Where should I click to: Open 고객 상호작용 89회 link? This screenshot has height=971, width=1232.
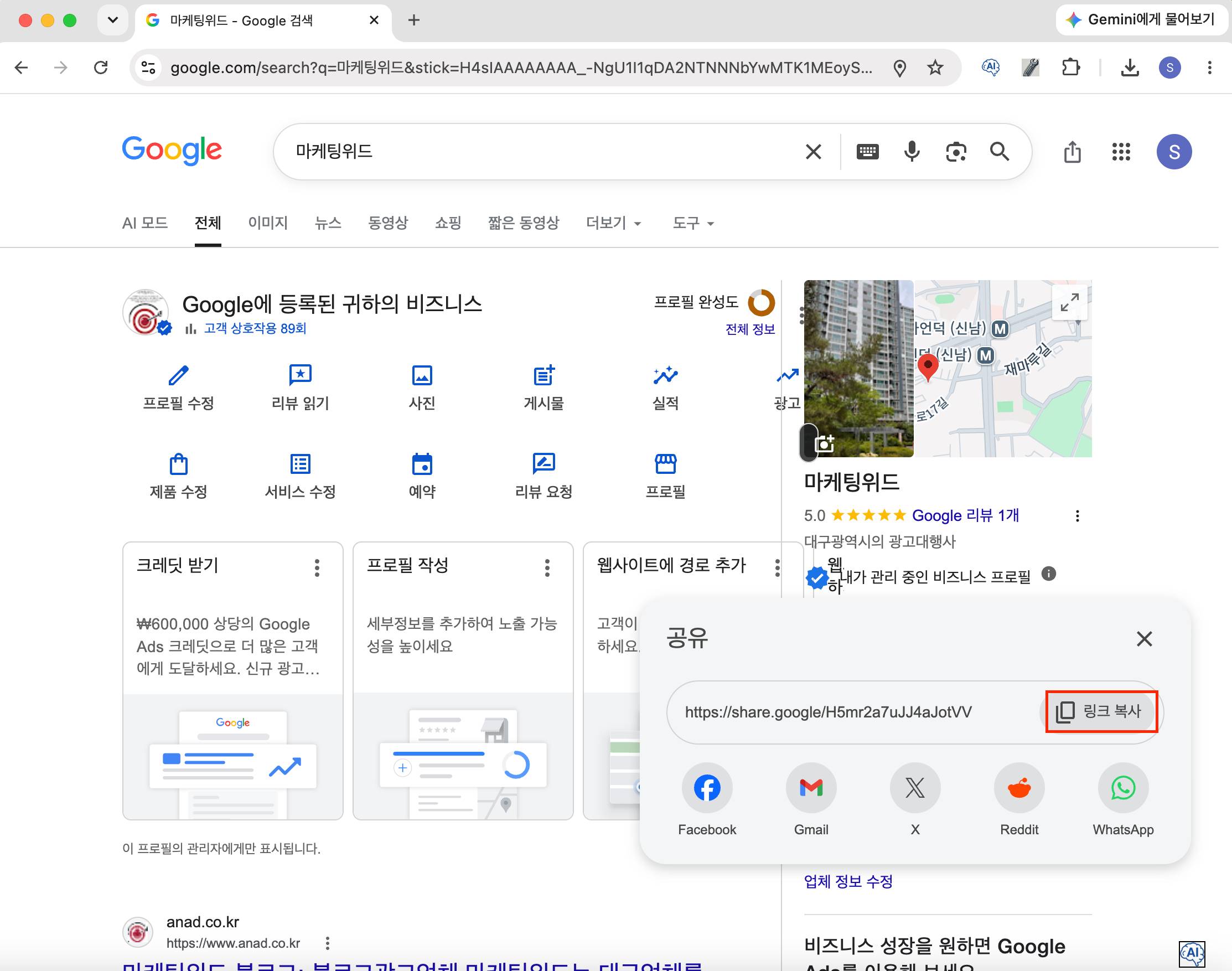tap(255, 328)
